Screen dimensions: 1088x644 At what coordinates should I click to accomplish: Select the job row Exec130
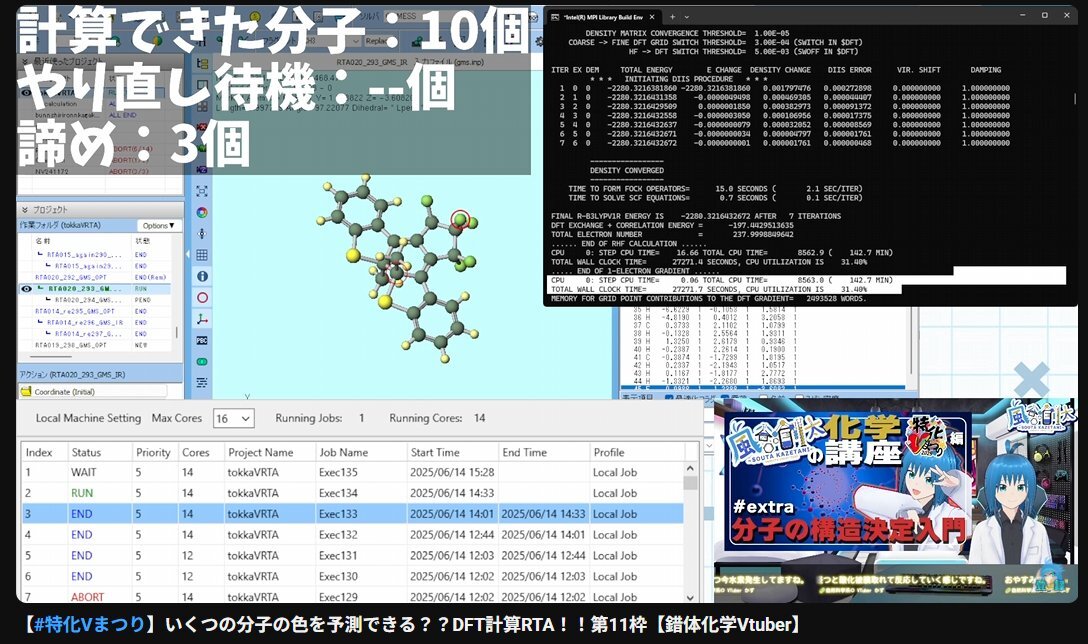(352, 577)
